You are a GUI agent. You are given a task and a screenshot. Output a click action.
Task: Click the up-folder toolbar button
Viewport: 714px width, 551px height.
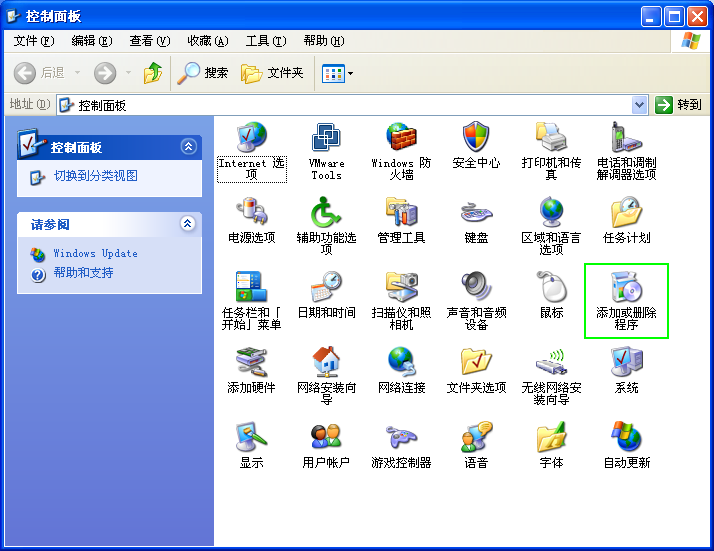pyautogui.click(x=153, y=73)
